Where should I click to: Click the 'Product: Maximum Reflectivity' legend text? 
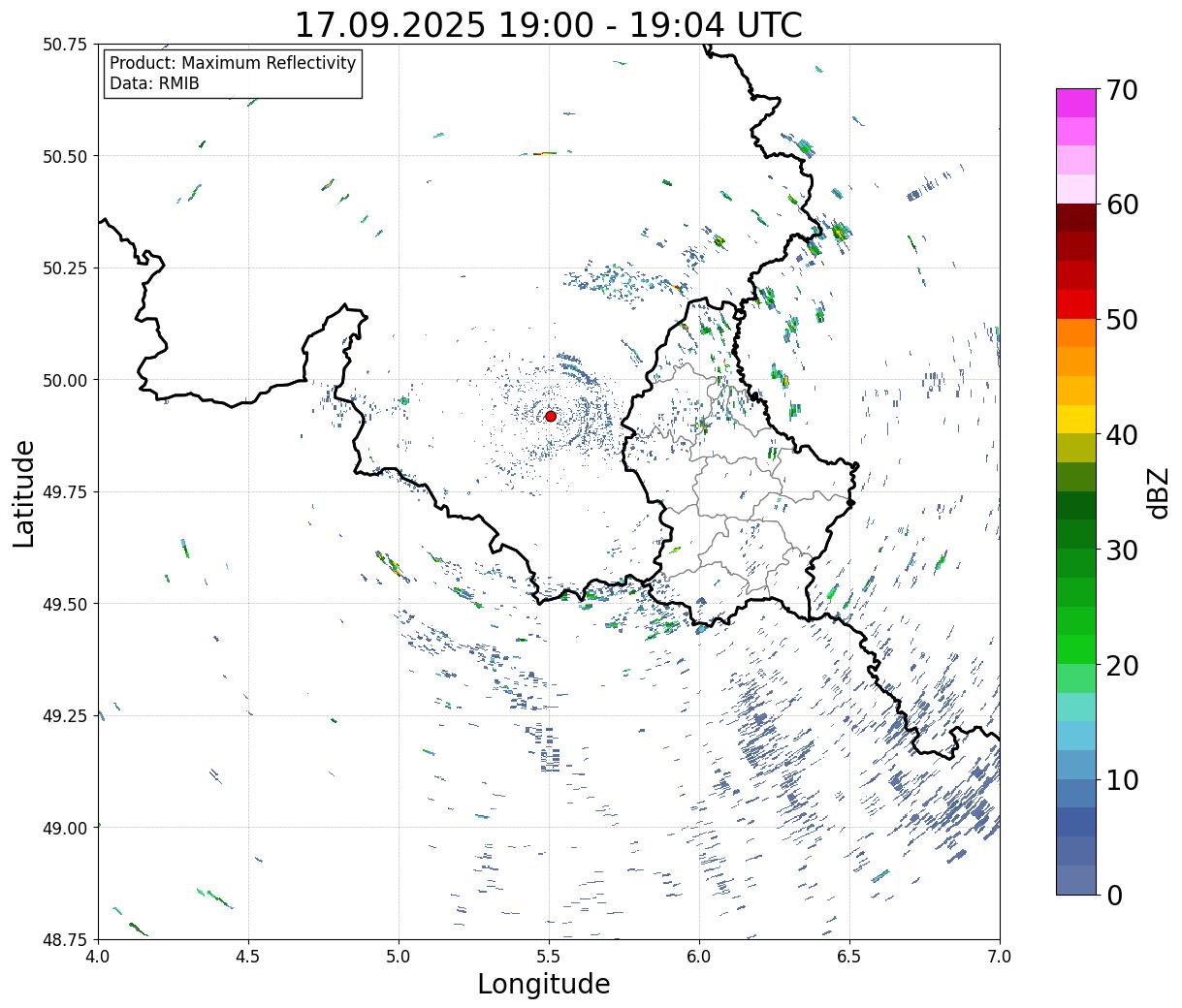tap(233, 63)
